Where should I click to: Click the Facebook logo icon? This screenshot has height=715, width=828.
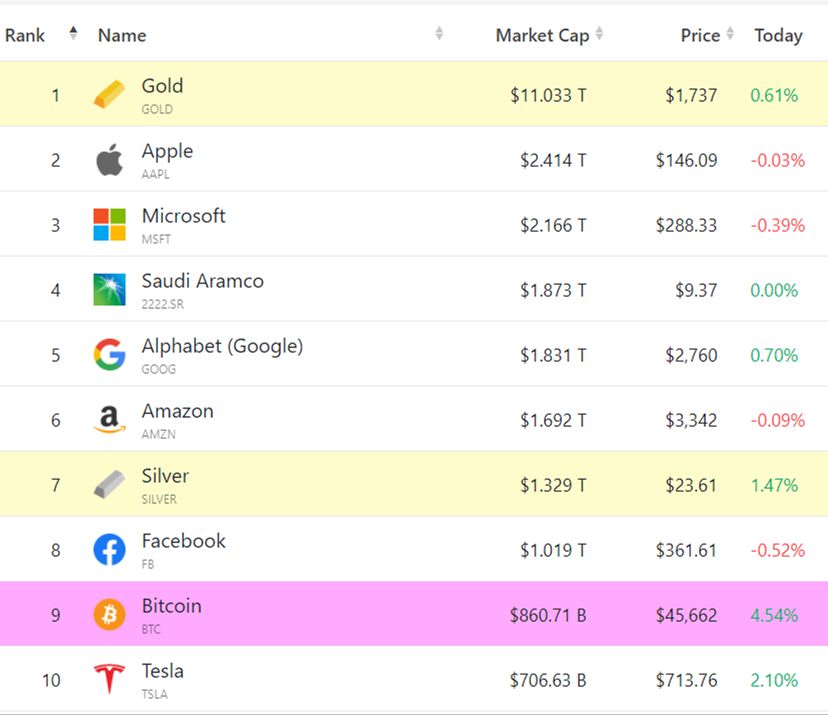click(x=109, y=549)
